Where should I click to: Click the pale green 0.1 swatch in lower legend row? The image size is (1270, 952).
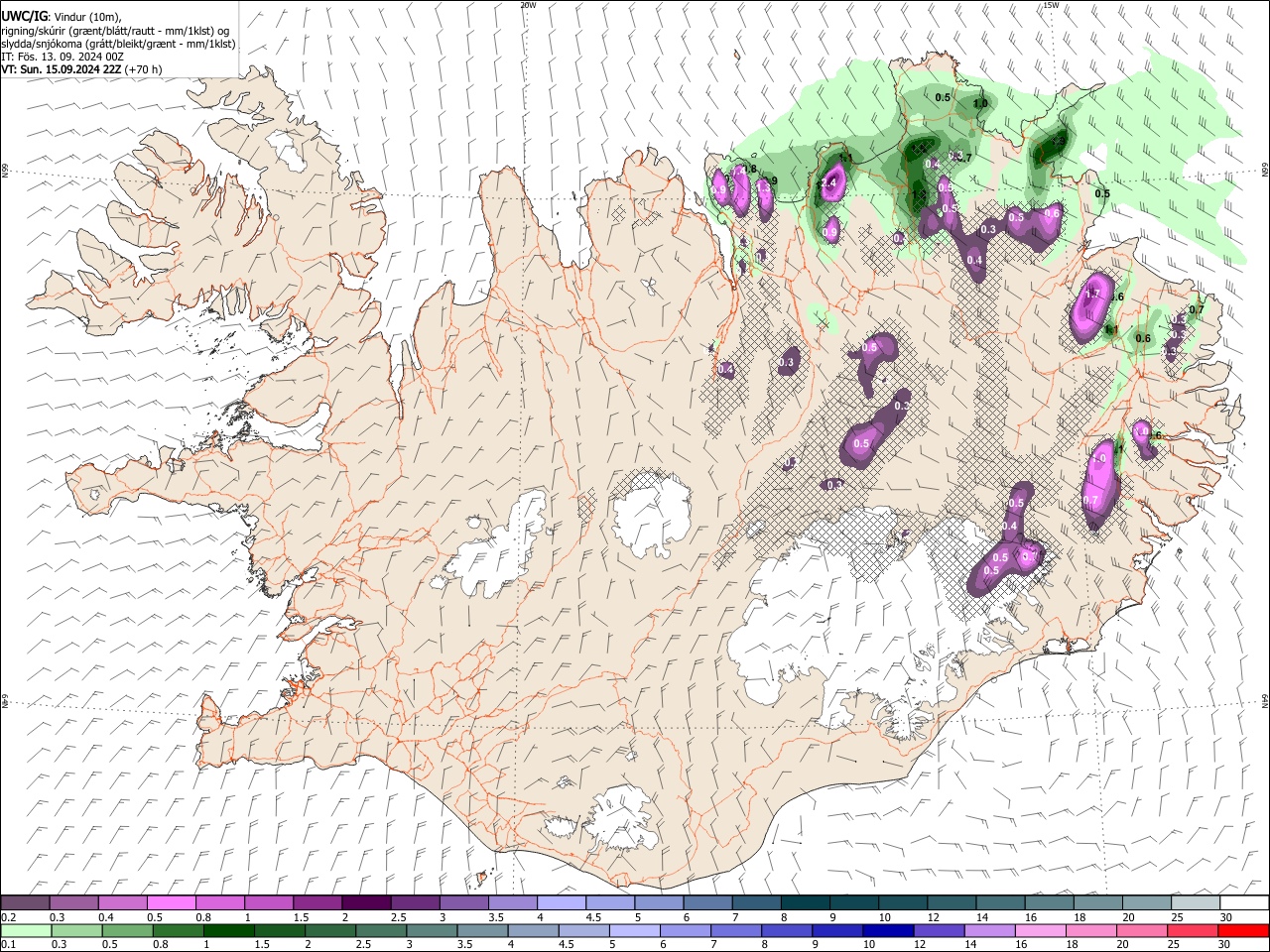(25, 930)
